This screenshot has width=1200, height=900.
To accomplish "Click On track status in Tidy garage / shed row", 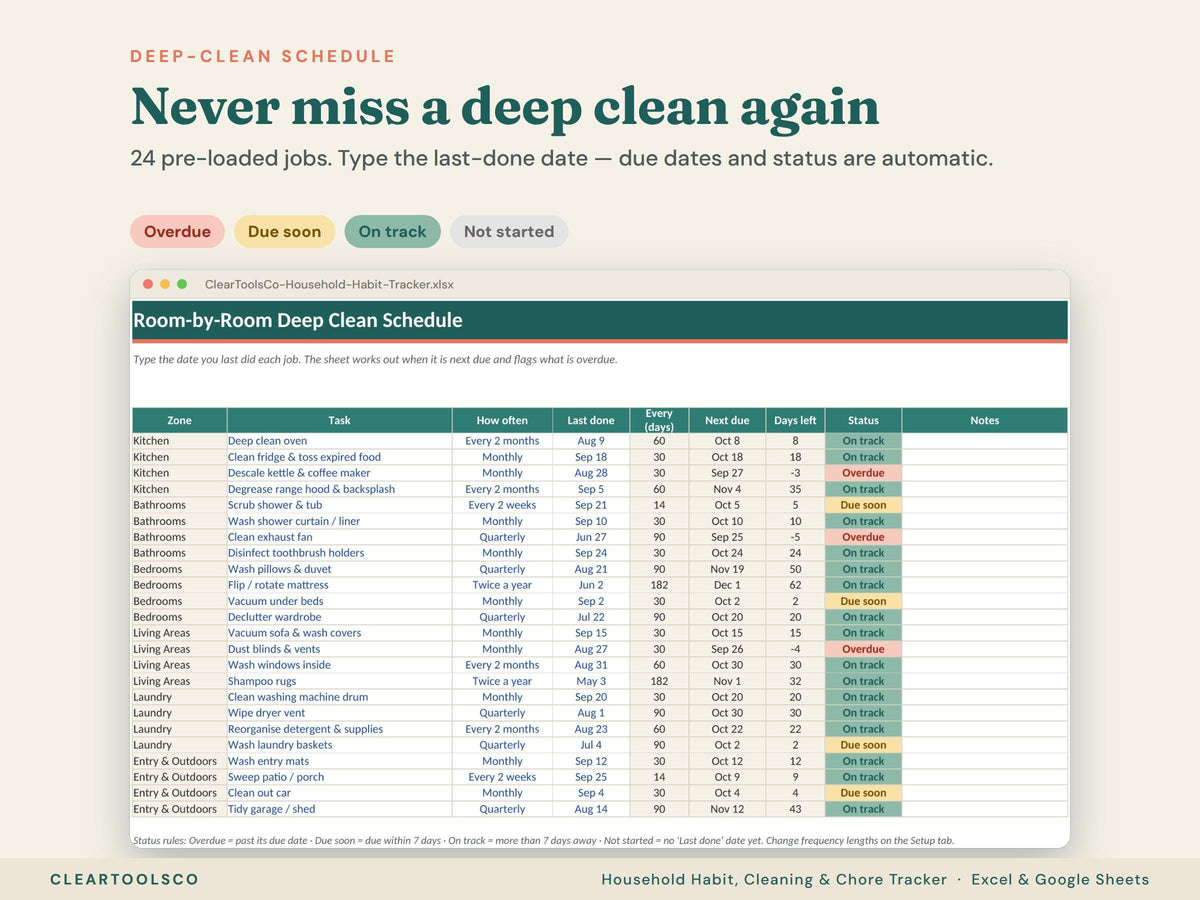I will (863, 809).
